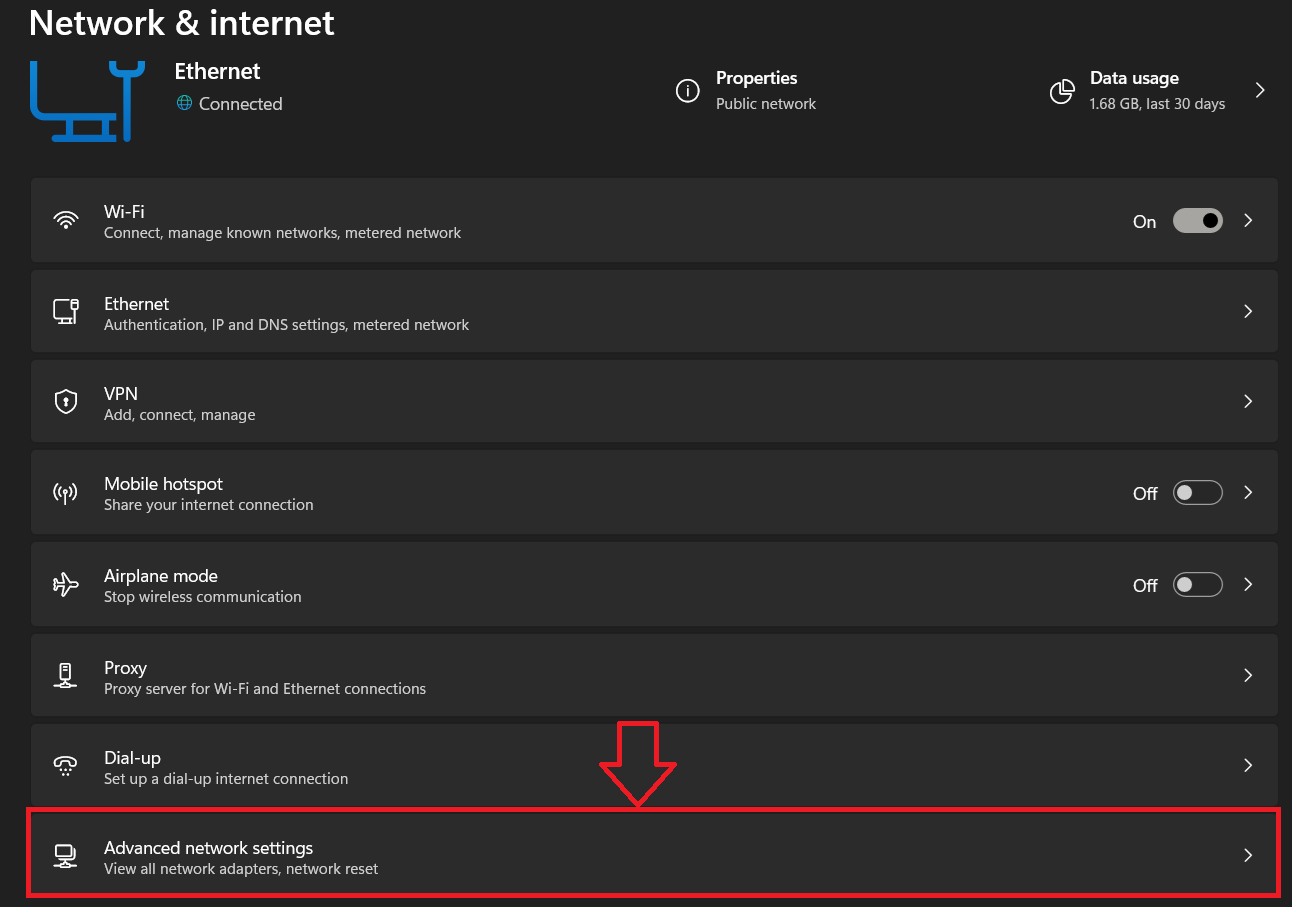
Task: Click the Airplane mode plane icon
Action: [66, 585]
